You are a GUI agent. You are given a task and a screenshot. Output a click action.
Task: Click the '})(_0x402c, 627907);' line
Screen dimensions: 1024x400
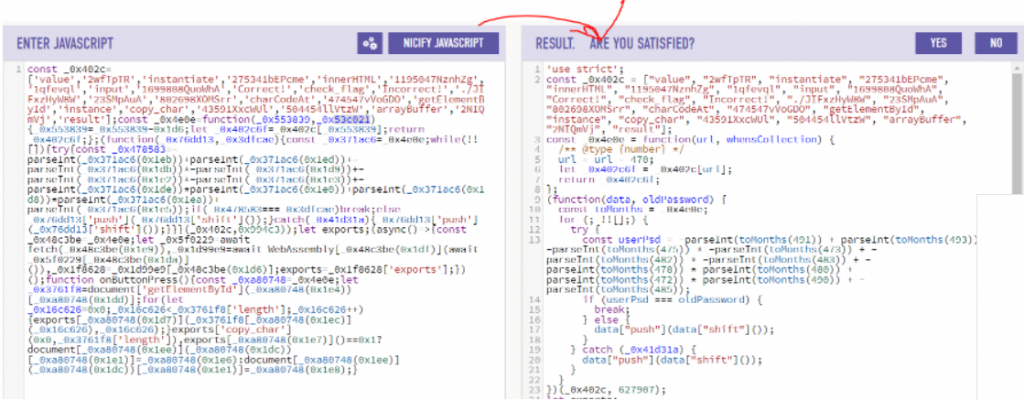point(605,391)
